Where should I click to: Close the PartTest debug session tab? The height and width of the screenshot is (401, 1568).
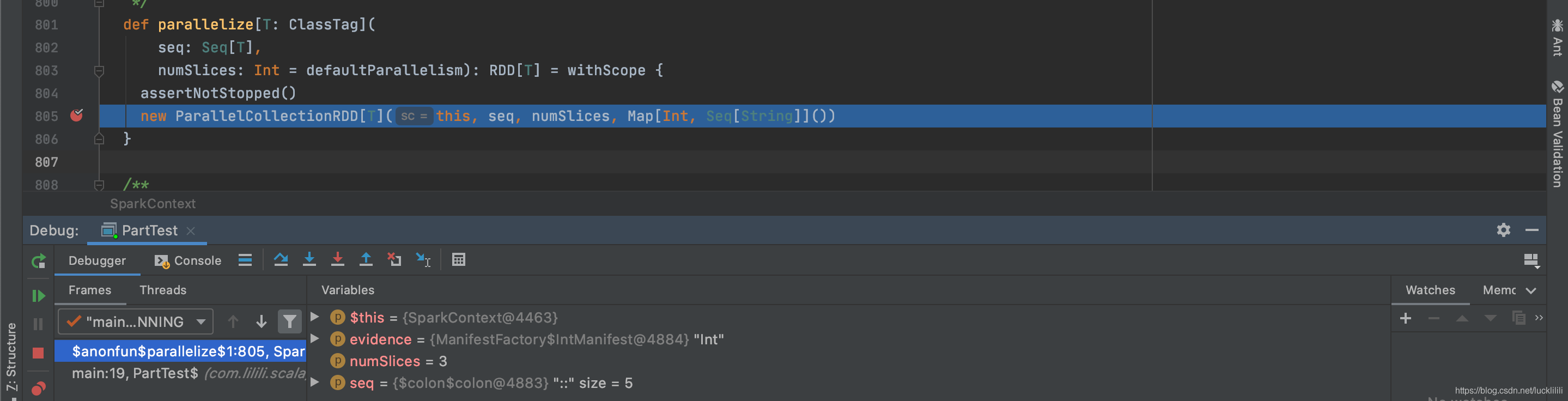(191, 230)
